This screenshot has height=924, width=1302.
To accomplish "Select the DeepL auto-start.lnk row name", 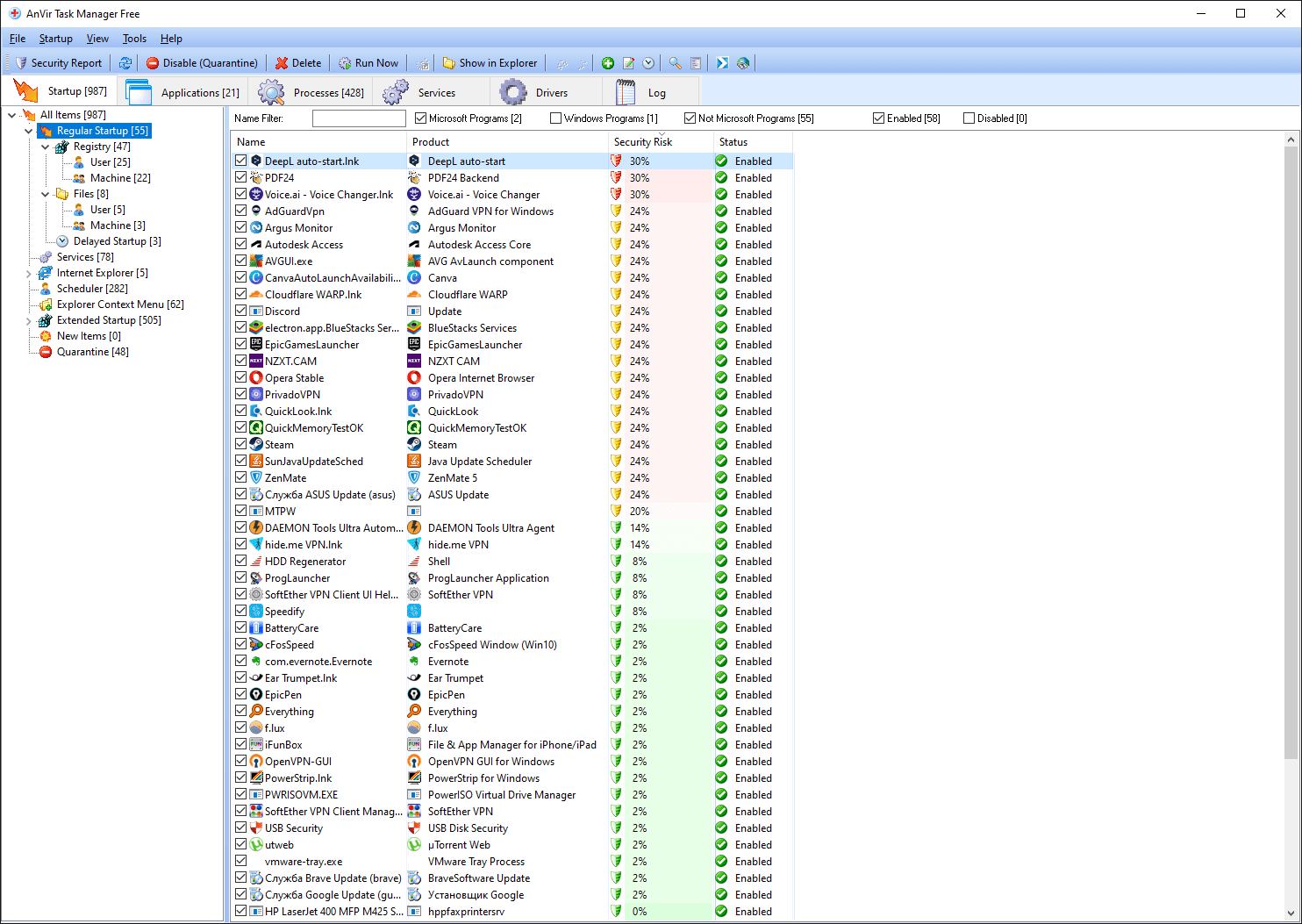I will [311, 161].
